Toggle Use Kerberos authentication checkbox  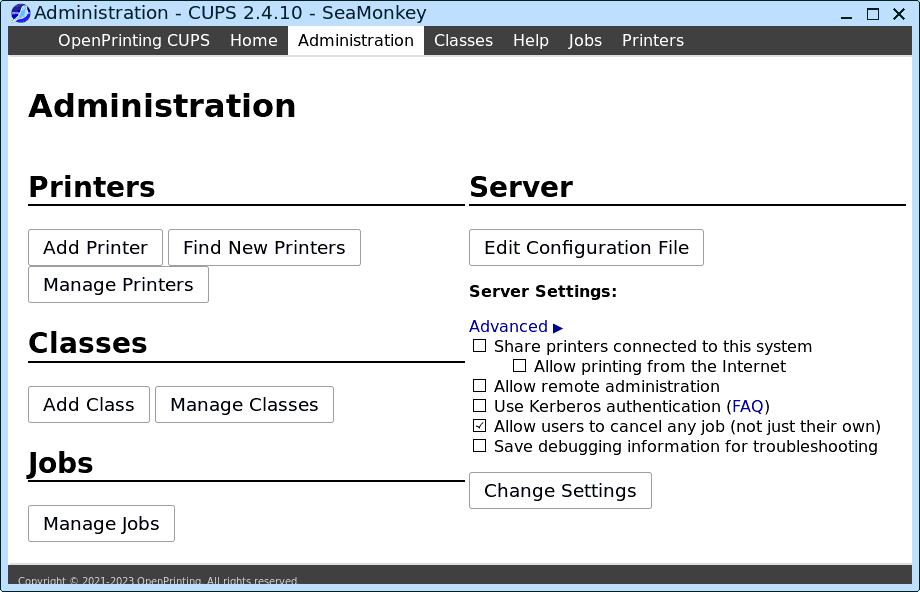(x=479, y=405)
